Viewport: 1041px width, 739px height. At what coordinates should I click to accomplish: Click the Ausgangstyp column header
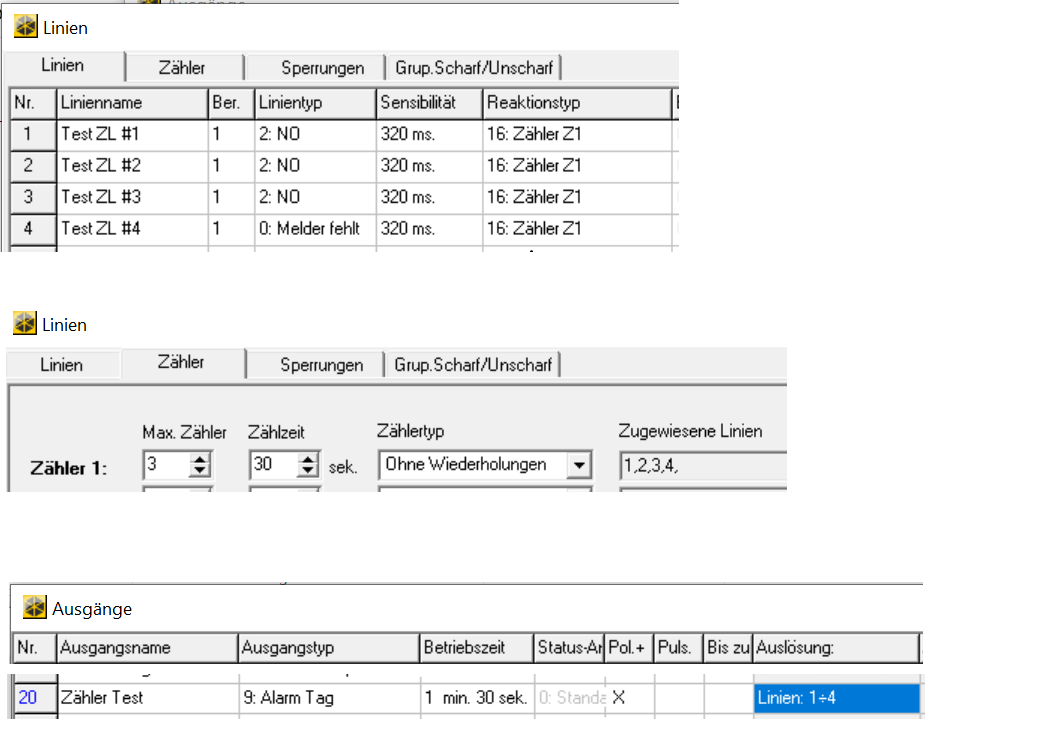[x=327, y=648]
